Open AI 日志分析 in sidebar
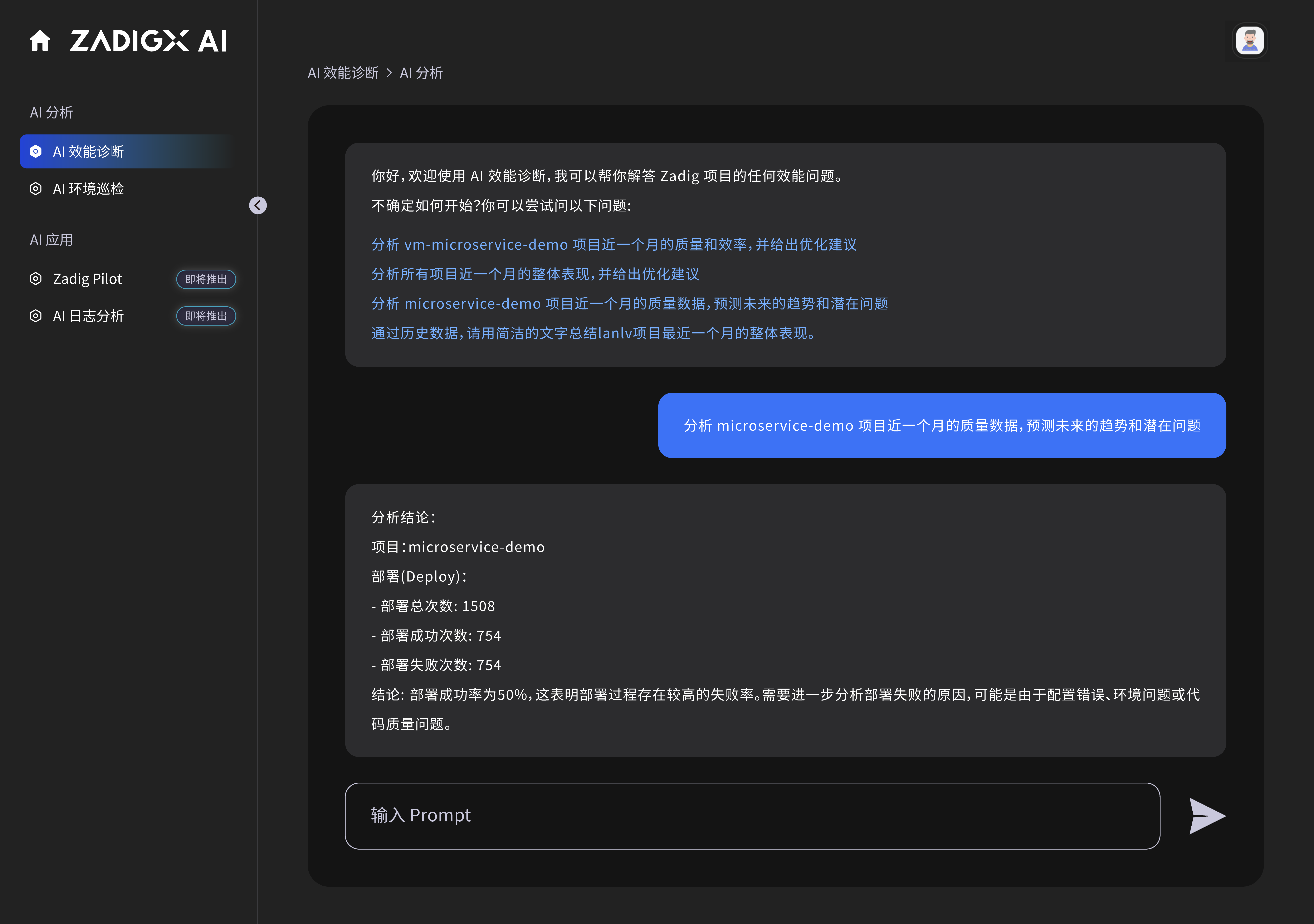The height and width of the screenshot is (924, 1314). [x=89, y=316]
